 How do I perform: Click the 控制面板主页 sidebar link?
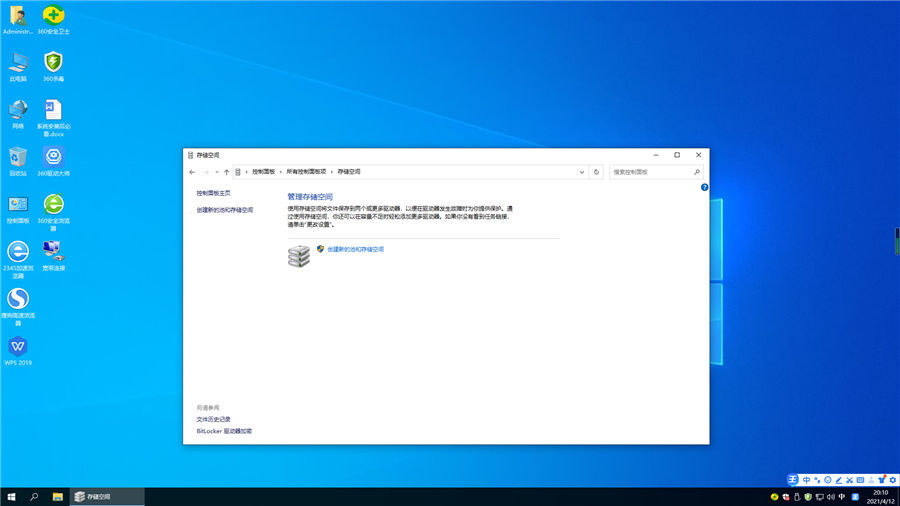pyautogui.click(x=214, y=192)
